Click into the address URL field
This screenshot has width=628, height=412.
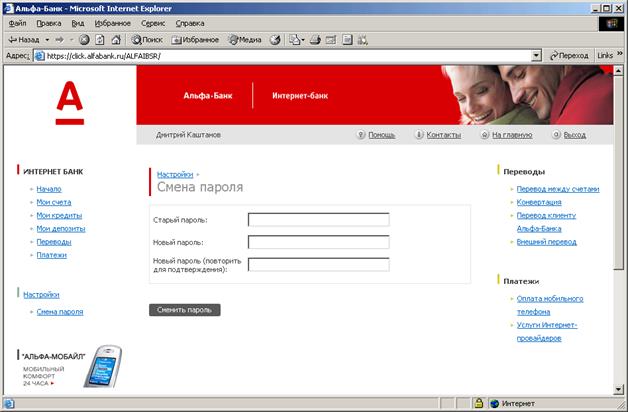(288, 56)
